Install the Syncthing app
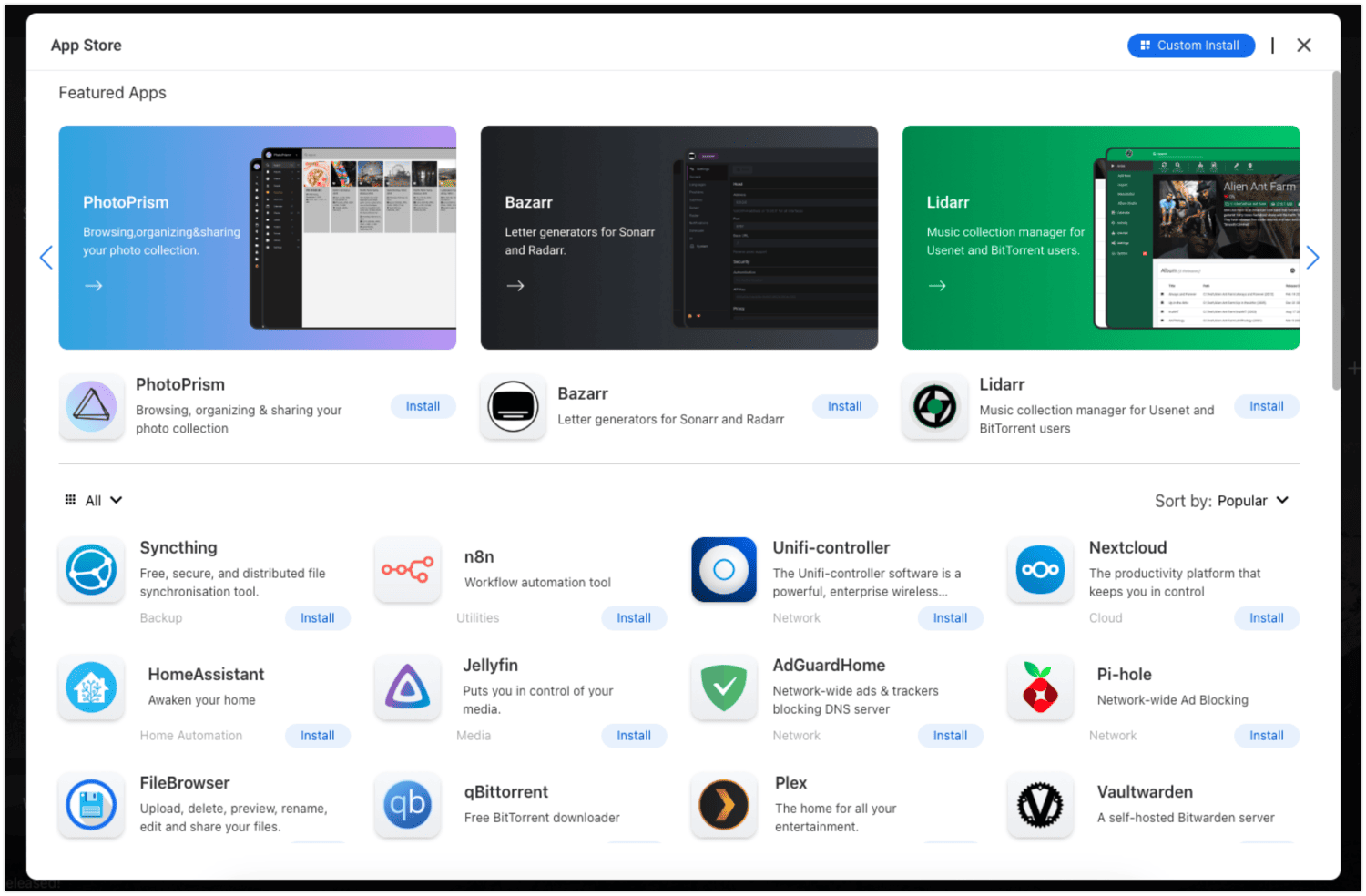Screen dimensions: 1366x896 point(317,617)
